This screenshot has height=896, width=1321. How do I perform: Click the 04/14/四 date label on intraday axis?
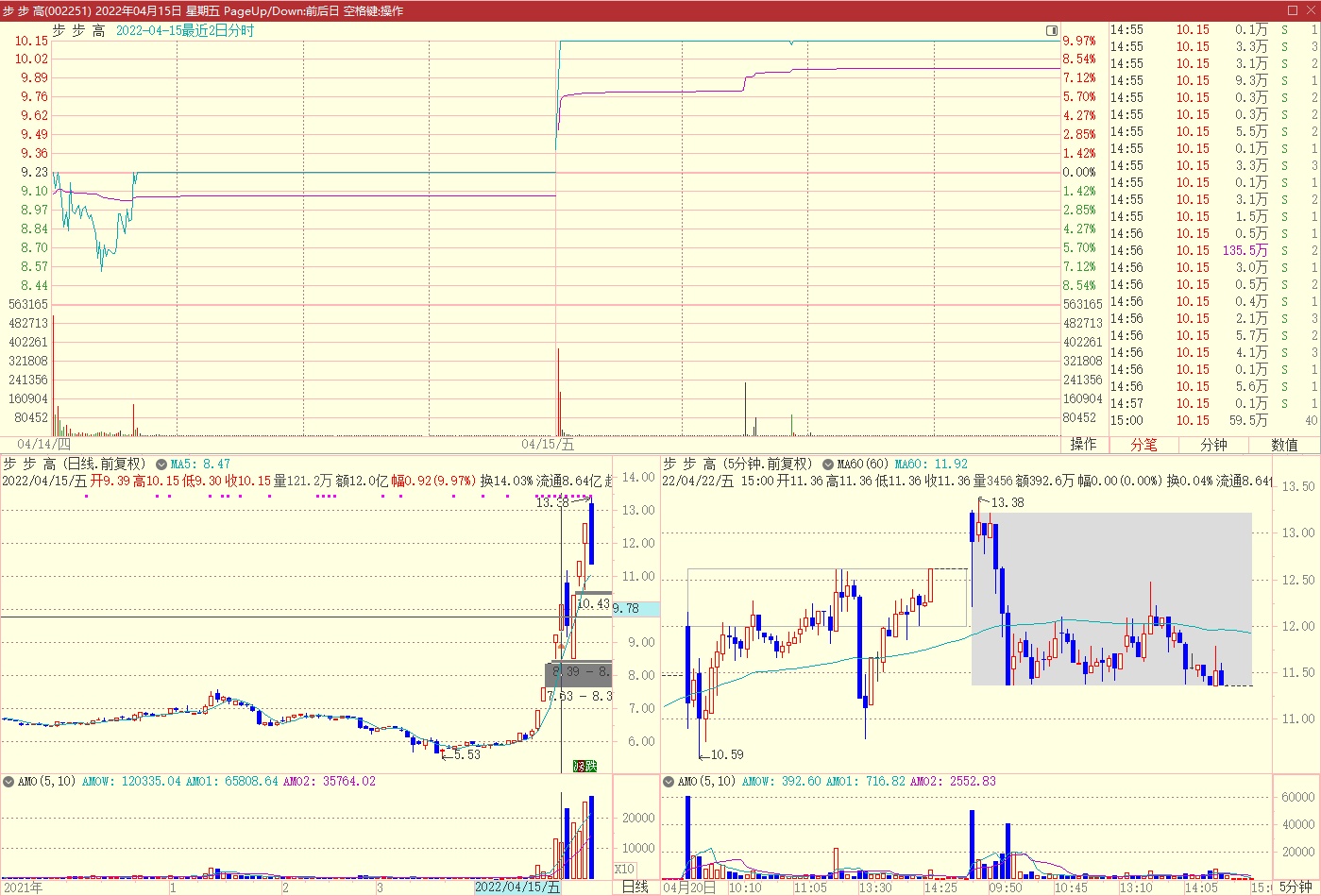43,444
